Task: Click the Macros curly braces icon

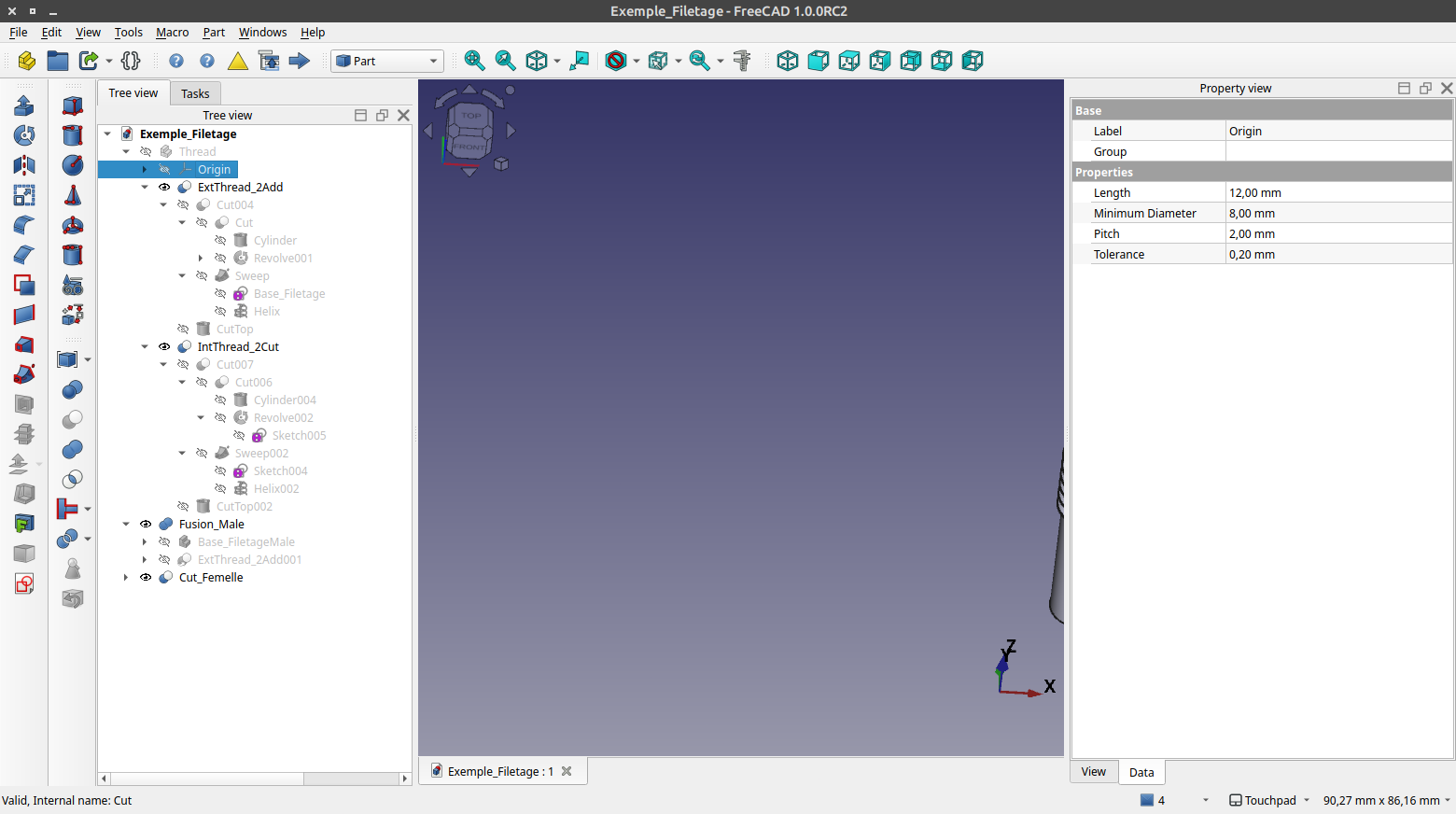Action: pyautogui.click(x=131, y=61)
